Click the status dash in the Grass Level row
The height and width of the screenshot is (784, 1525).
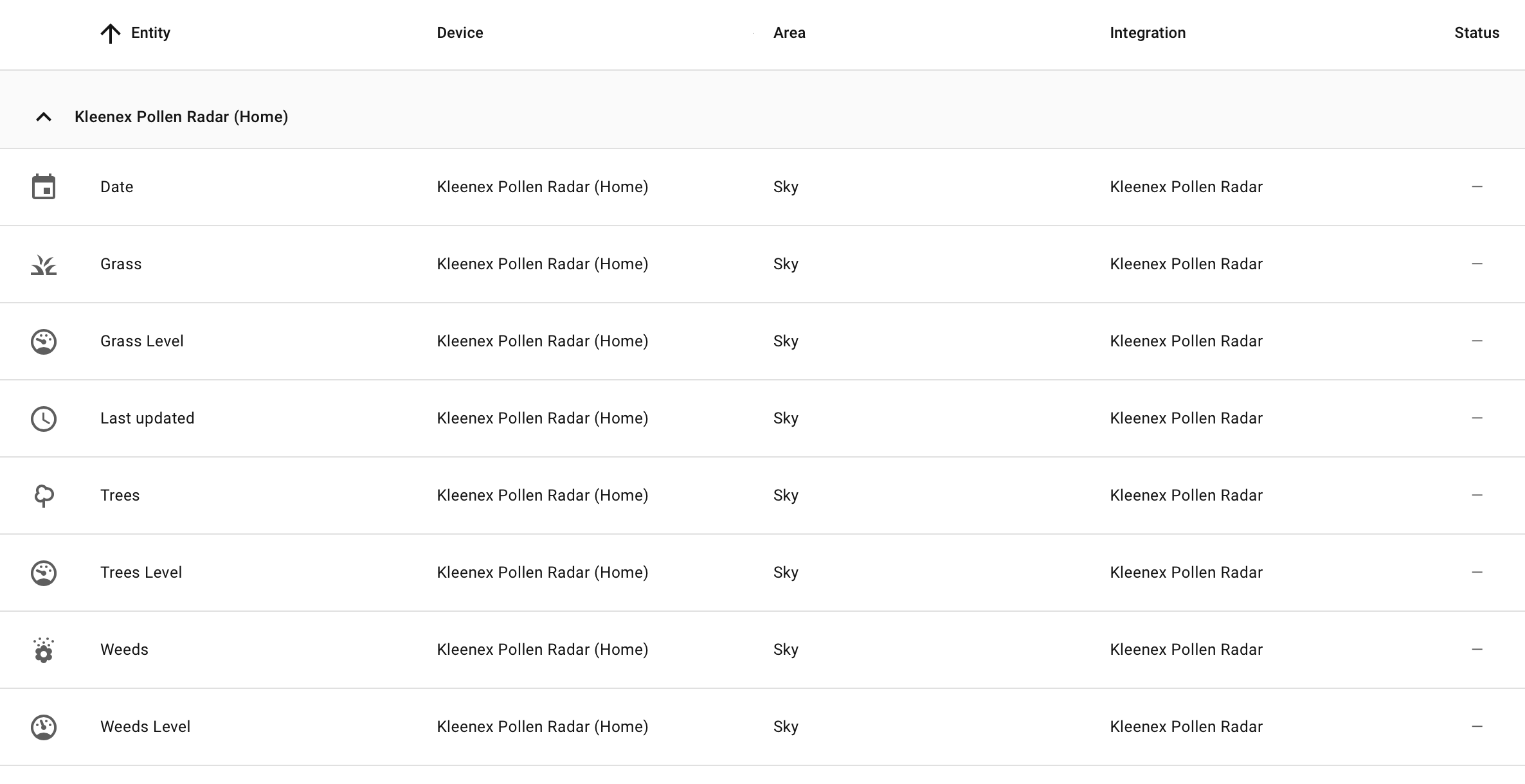pyautogui.click(x=1477, y=341)
